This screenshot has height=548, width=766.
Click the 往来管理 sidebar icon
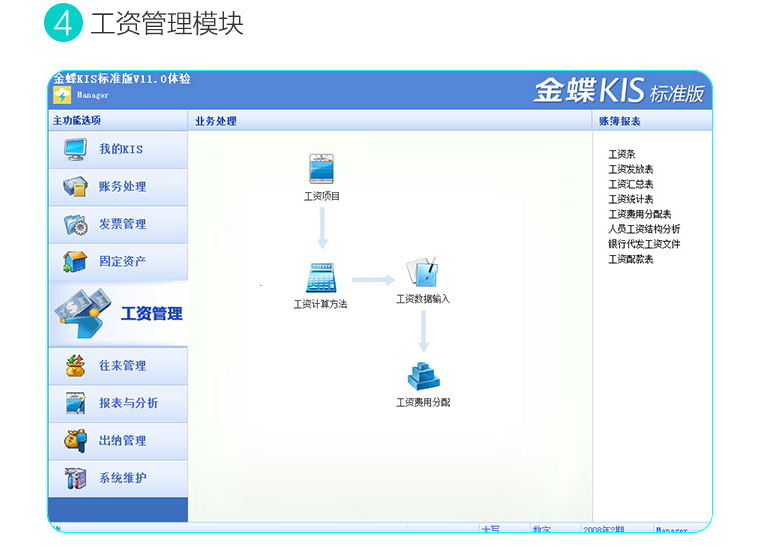(76, 366)
